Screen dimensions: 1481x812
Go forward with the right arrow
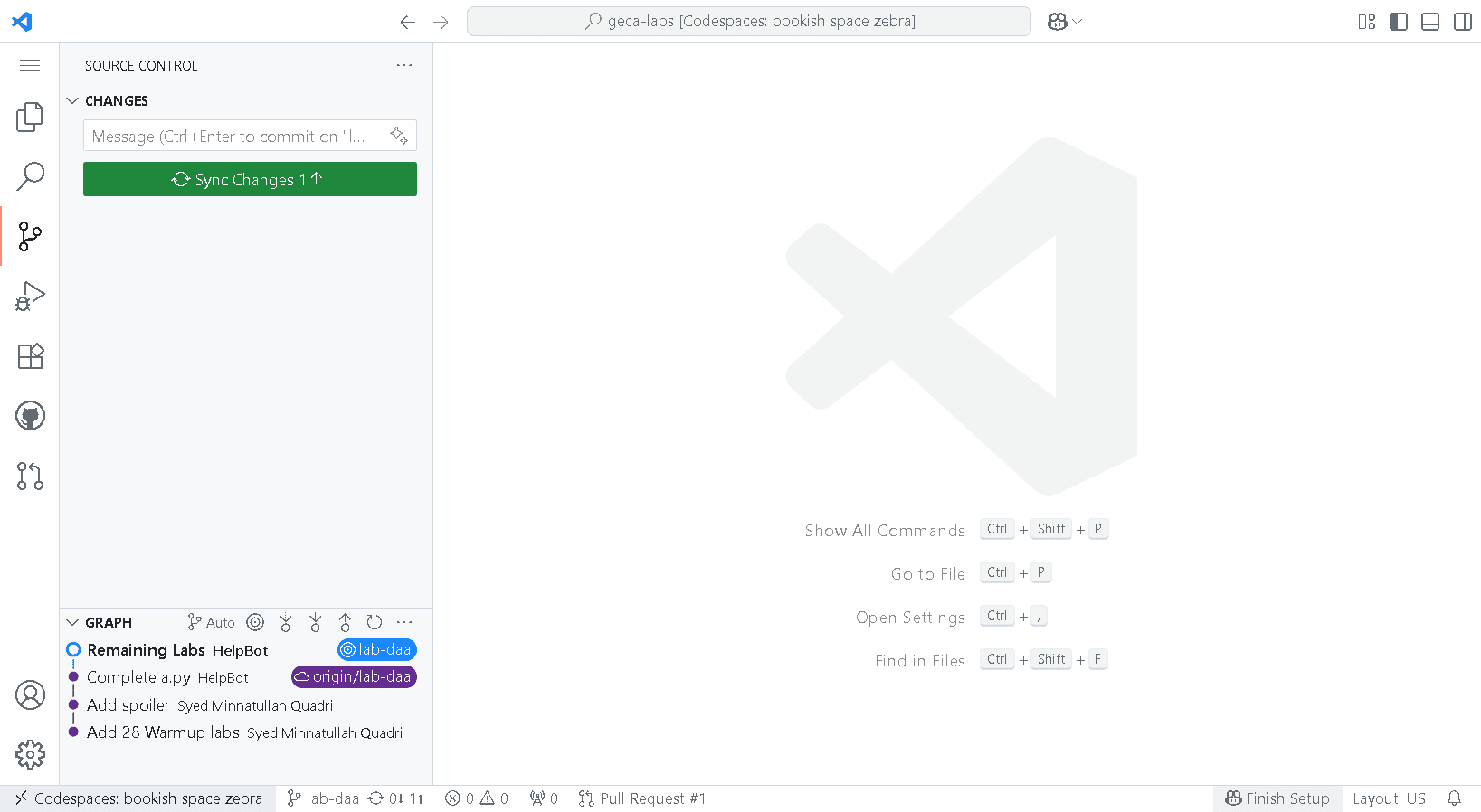[441, 22]
